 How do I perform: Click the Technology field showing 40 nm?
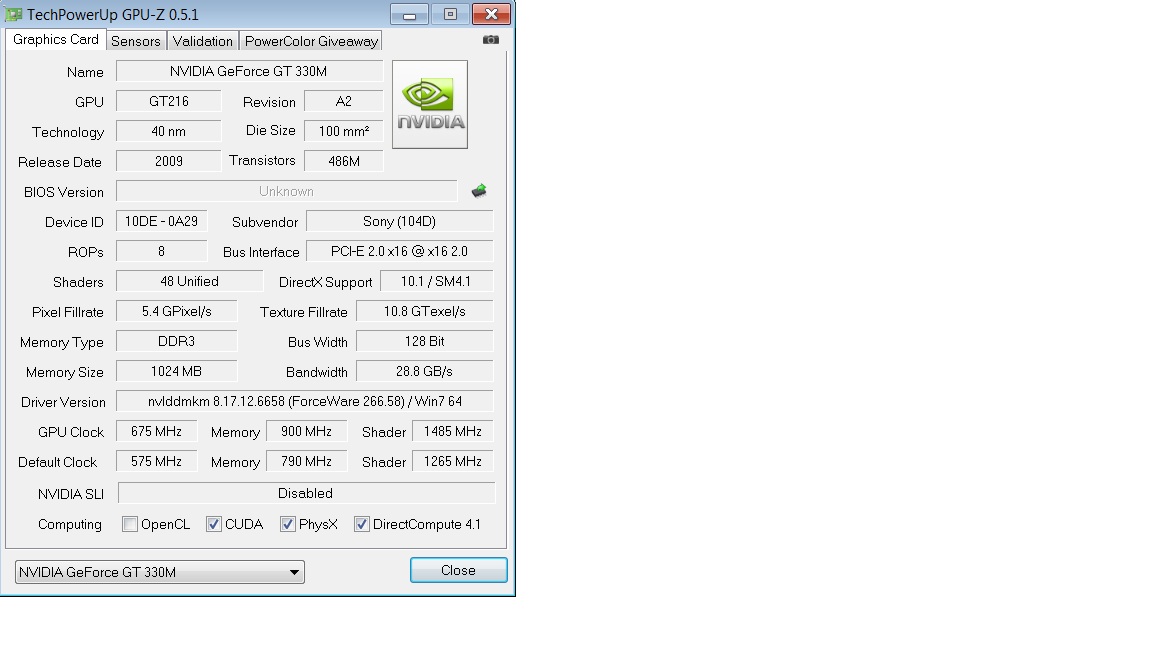point(169,132)
